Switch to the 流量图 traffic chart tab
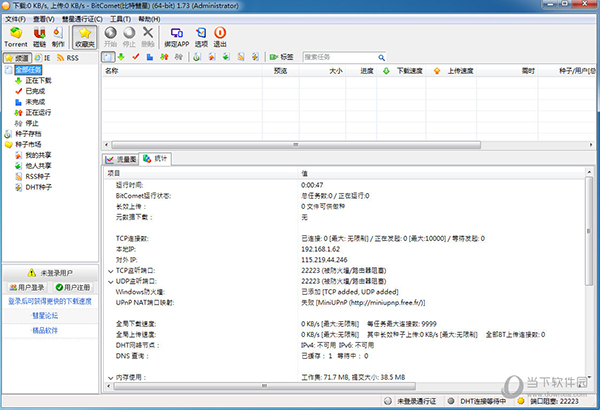The width and height of the screenshot is (600, 410). tap(121, 159)
